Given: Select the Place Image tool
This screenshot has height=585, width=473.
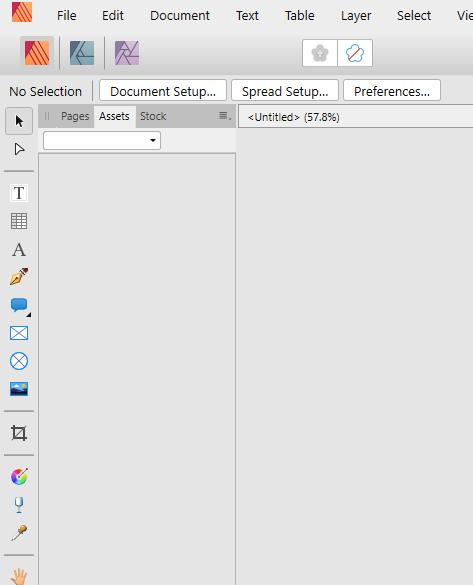Looking at the screenshot, I should (x=19, y=389).
